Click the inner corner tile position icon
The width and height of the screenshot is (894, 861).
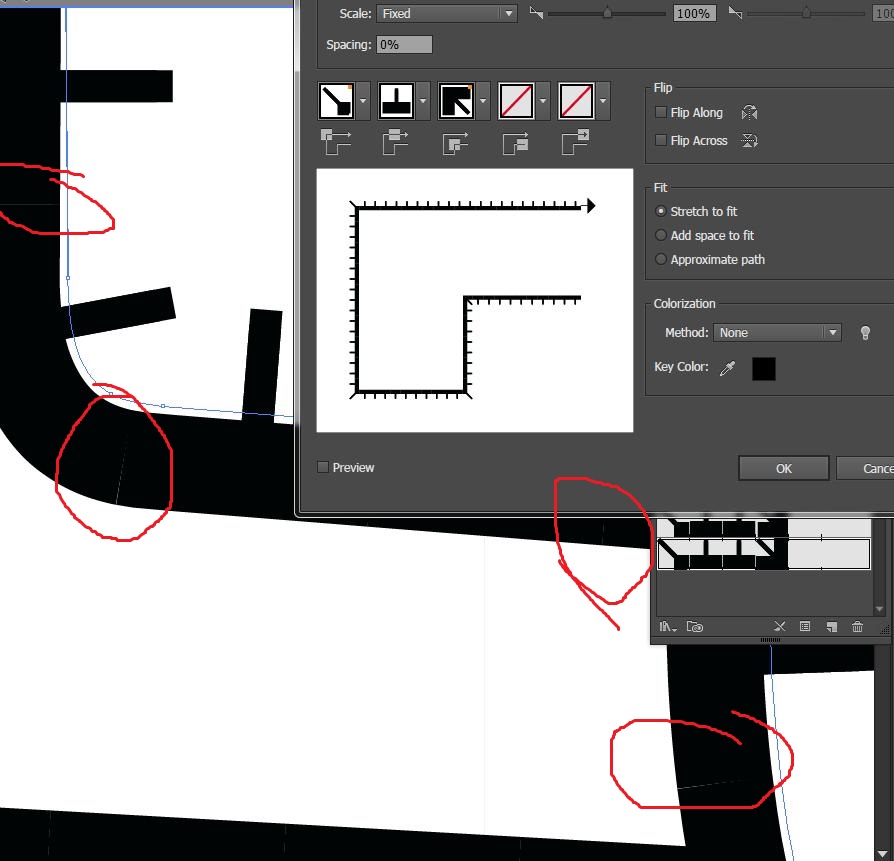(x=456, y=143)
